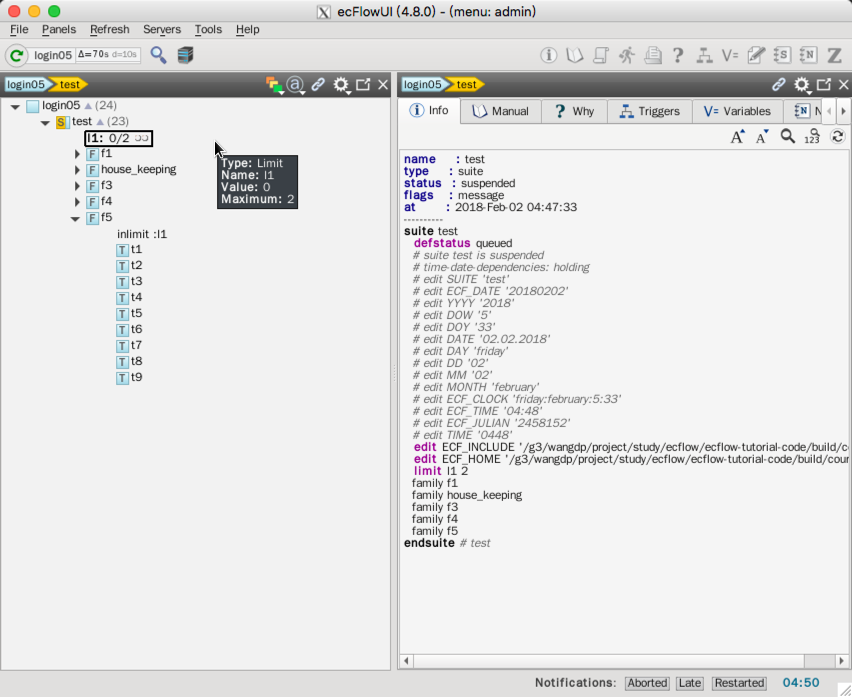
Task: Click the Info icon in main toolbar
Action: [x=548, y=55]
